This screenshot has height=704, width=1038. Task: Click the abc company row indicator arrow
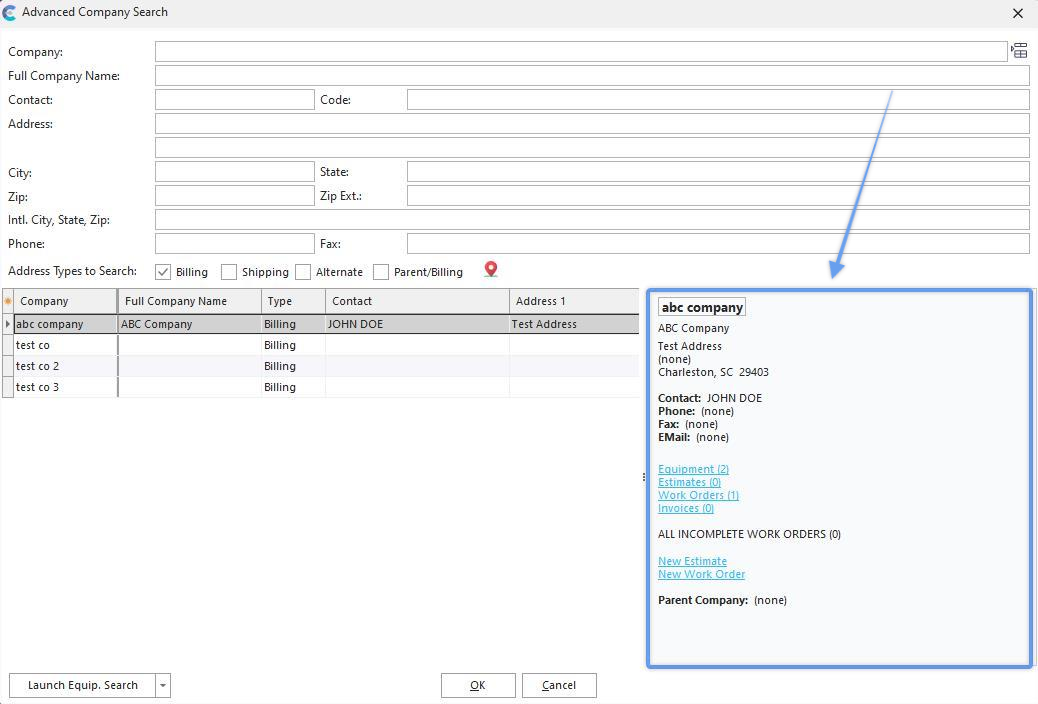[x=7, y=324]
